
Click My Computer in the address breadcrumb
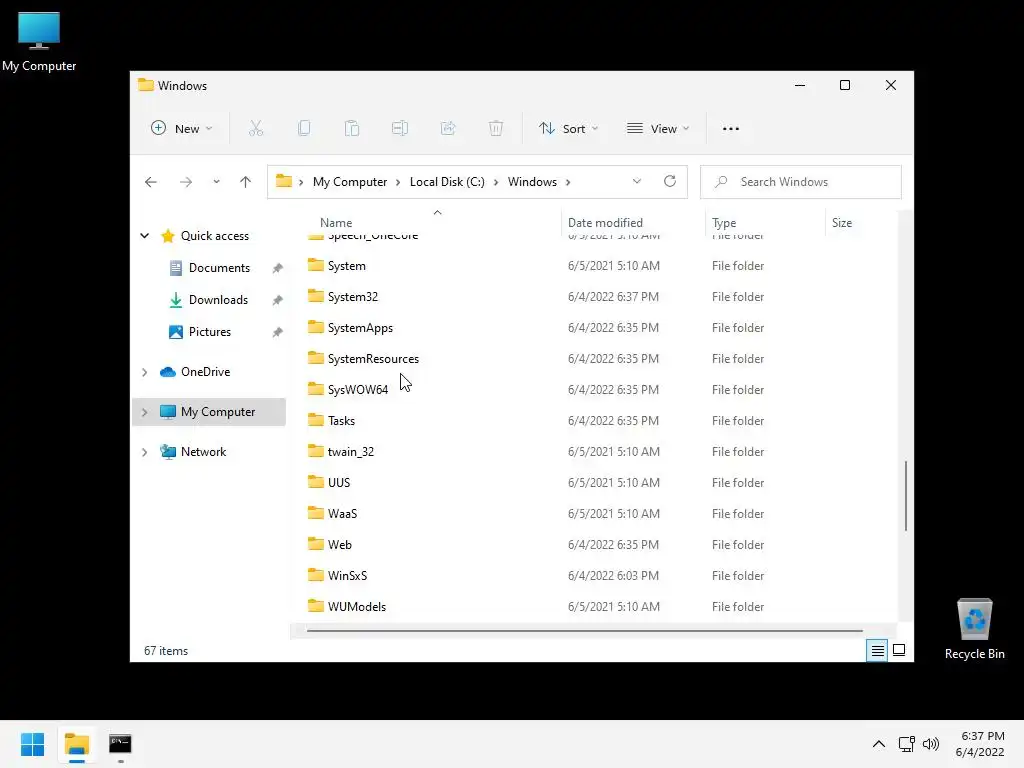point(350,182)
